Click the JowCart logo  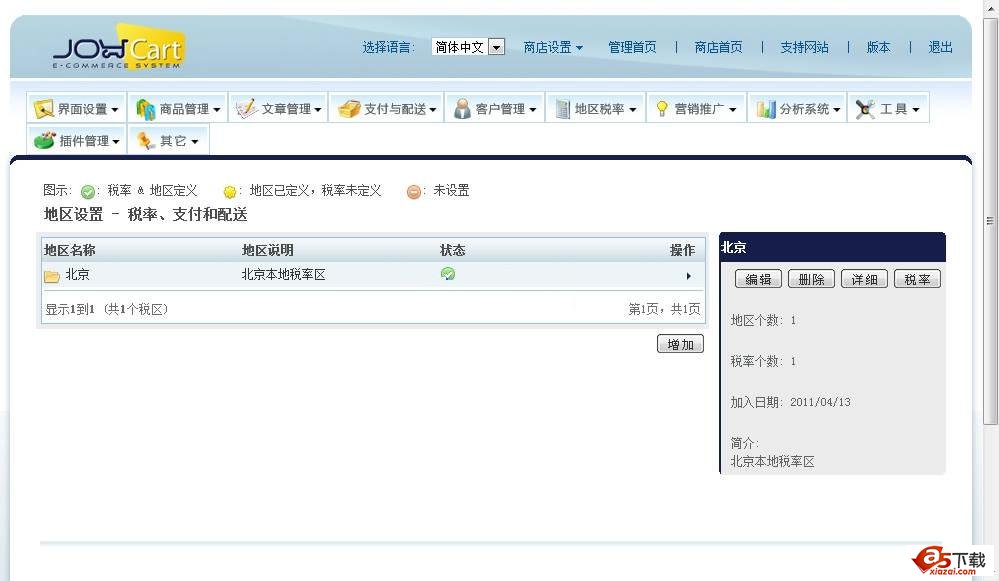point(119,47)
